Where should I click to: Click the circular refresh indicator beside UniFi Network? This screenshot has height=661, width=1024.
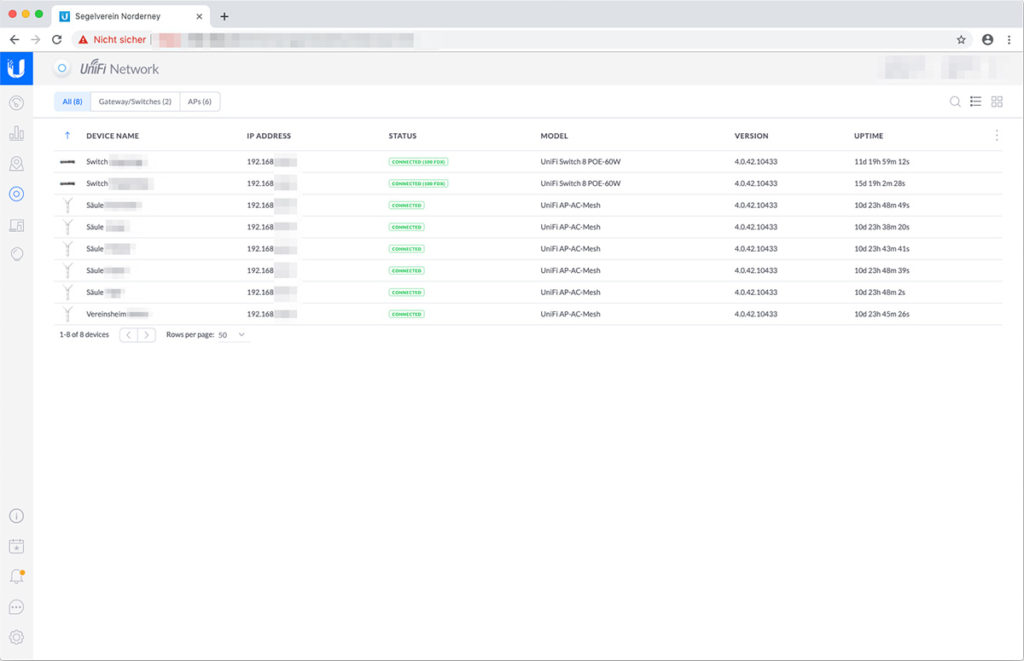(x=62, y=68)
